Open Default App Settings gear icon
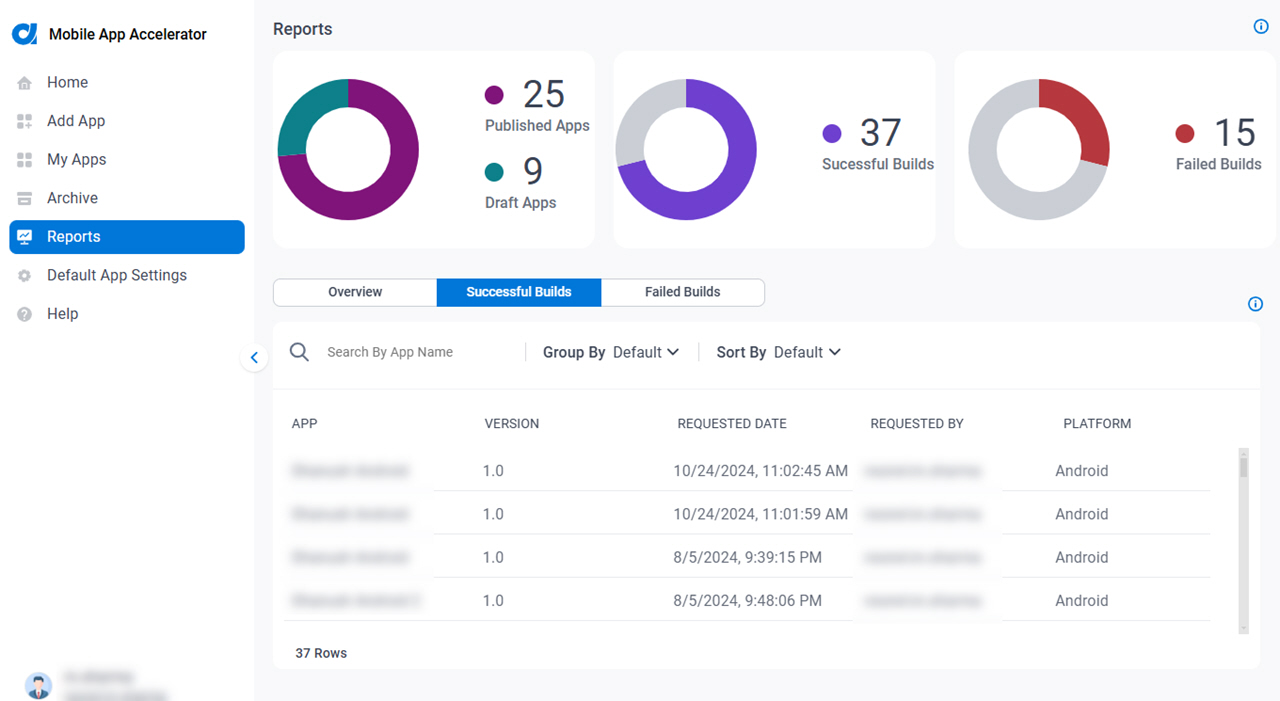 [x=25, y=276]
